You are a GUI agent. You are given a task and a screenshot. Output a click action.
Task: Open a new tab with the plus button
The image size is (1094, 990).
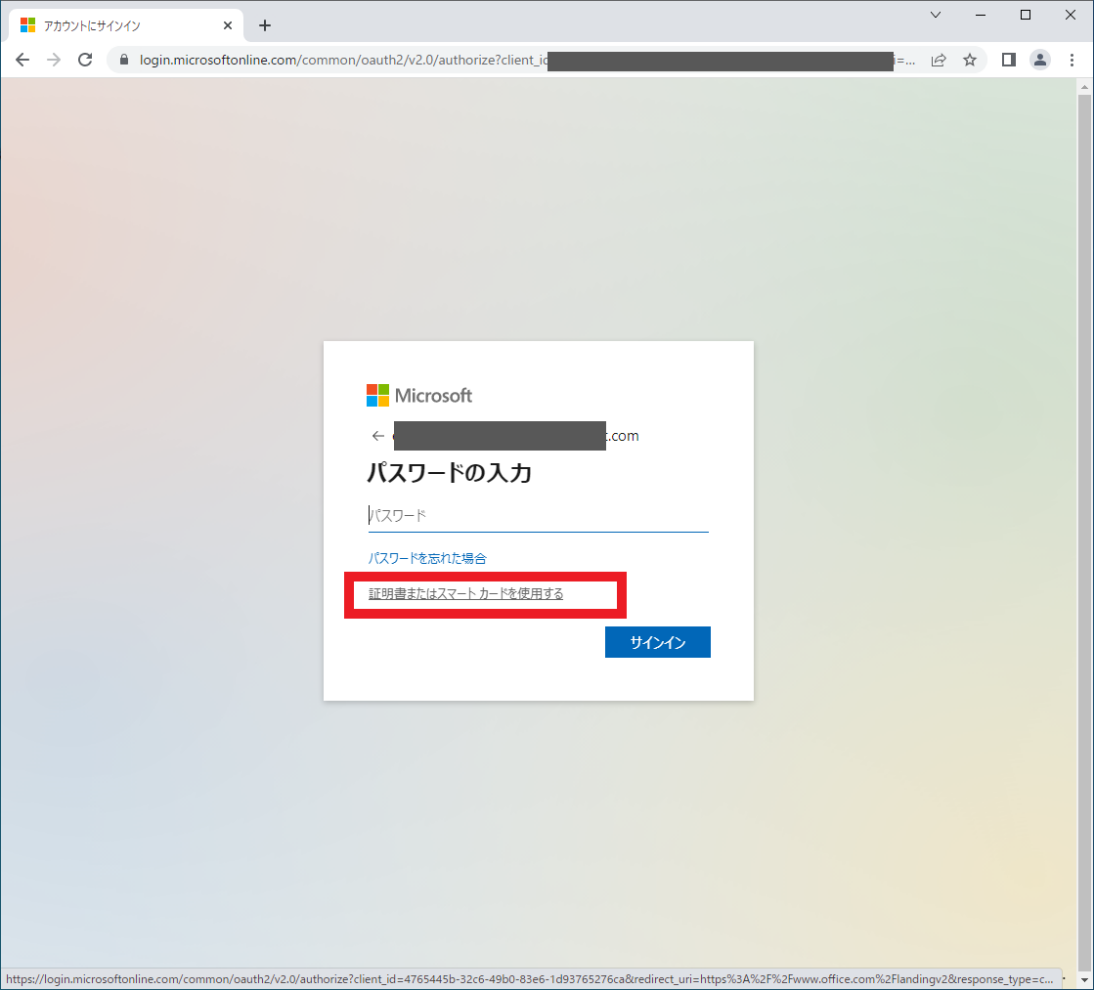(x=264, y=26)
